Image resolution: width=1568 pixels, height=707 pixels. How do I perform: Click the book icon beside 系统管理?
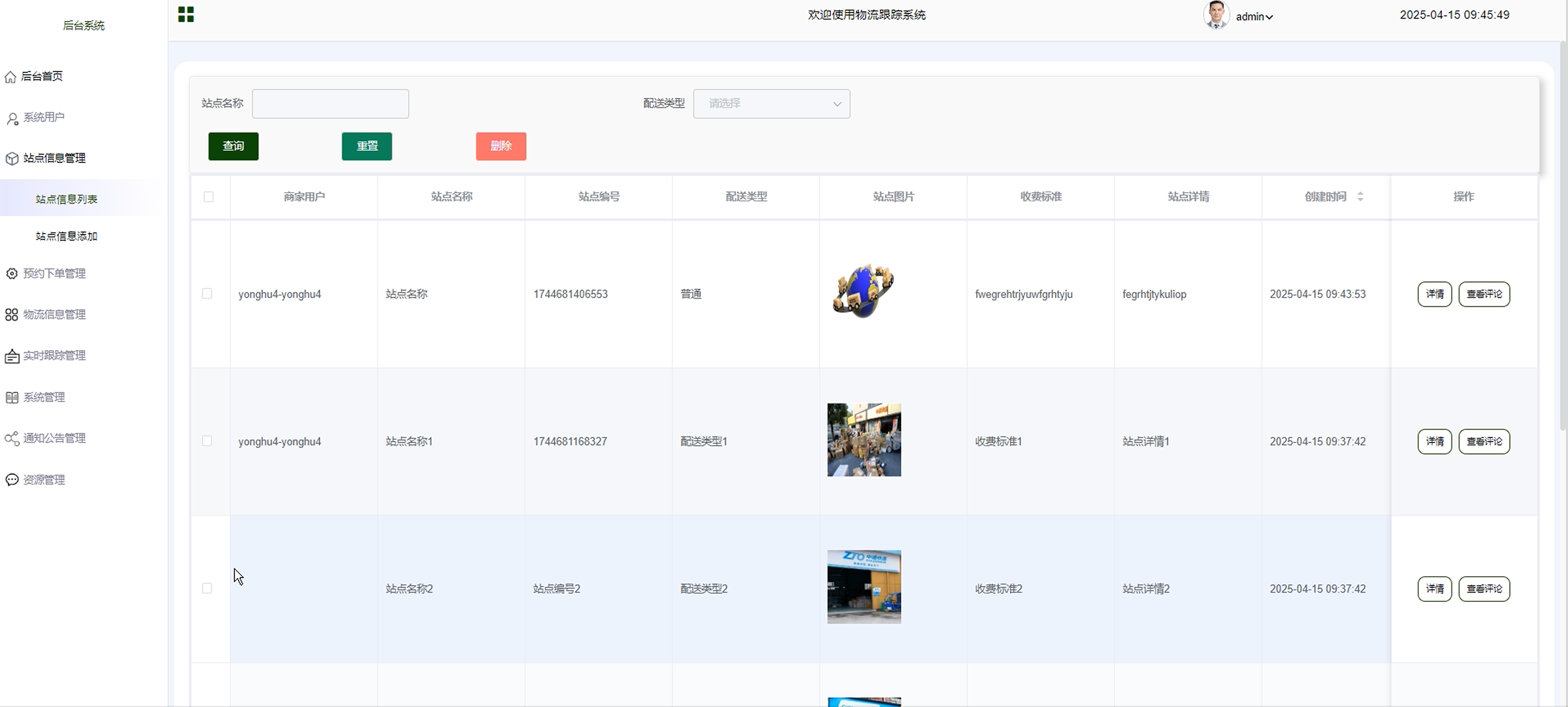12,398
